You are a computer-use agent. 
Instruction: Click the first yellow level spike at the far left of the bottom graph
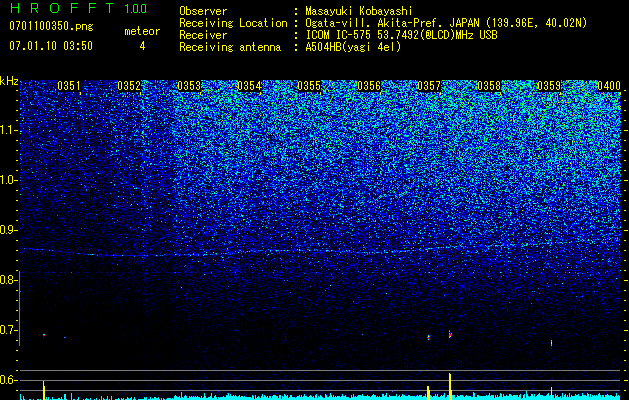point(44,390)
